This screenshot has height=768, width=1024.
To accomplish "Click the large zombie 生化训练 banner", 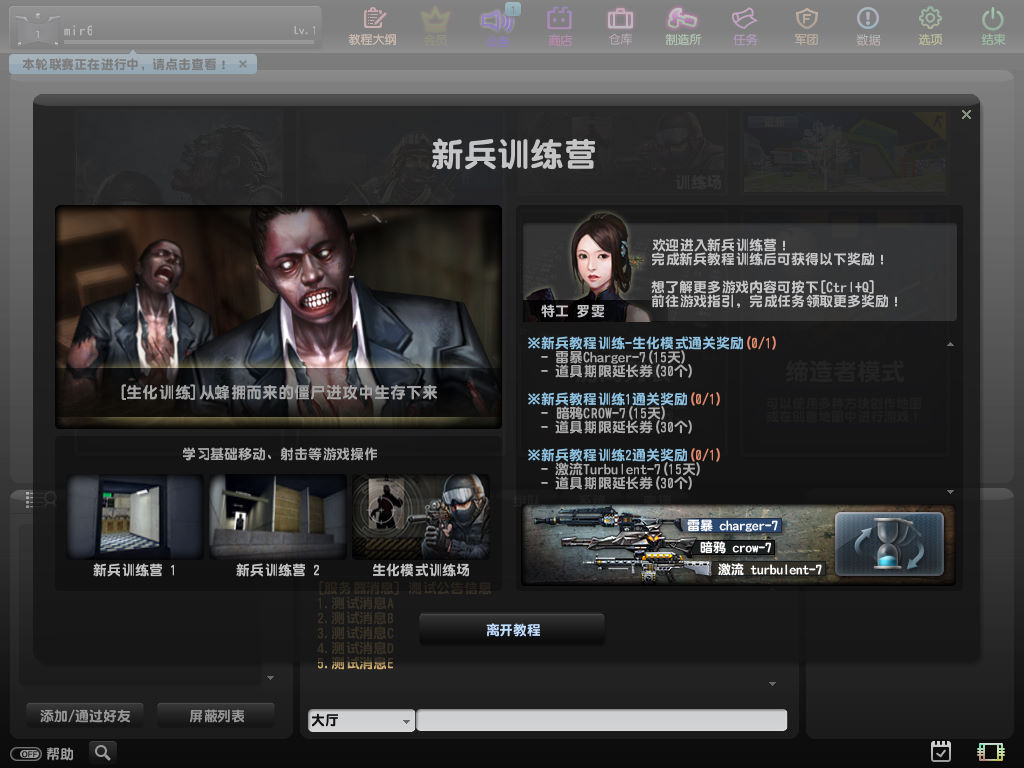I will pyautogui.click(x=279, y=317).
